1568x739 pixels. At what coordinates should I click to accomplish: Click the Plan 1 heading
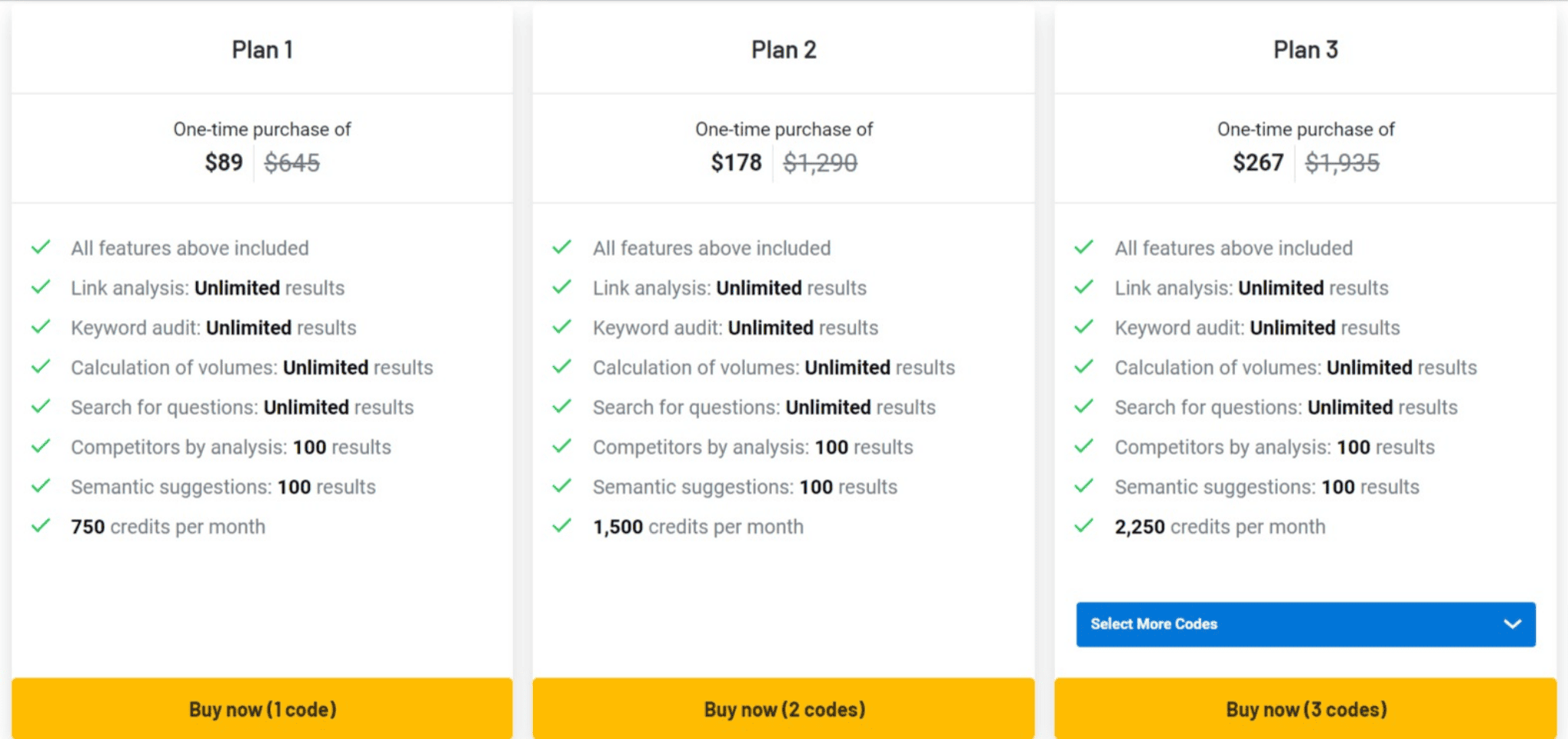(262, 50)
